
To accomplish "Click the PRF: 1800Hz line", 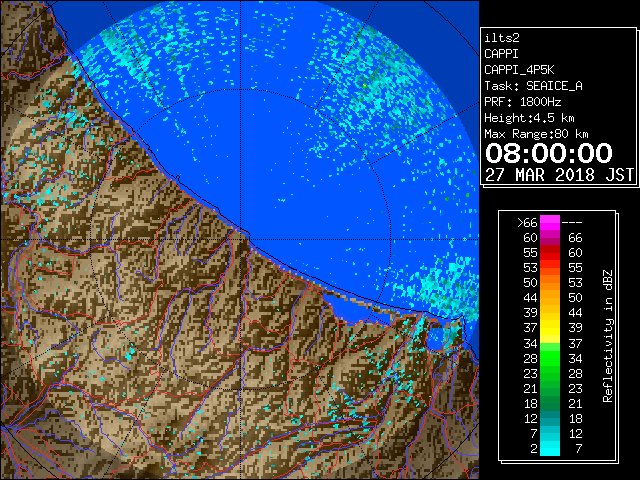I will [522, 102].
